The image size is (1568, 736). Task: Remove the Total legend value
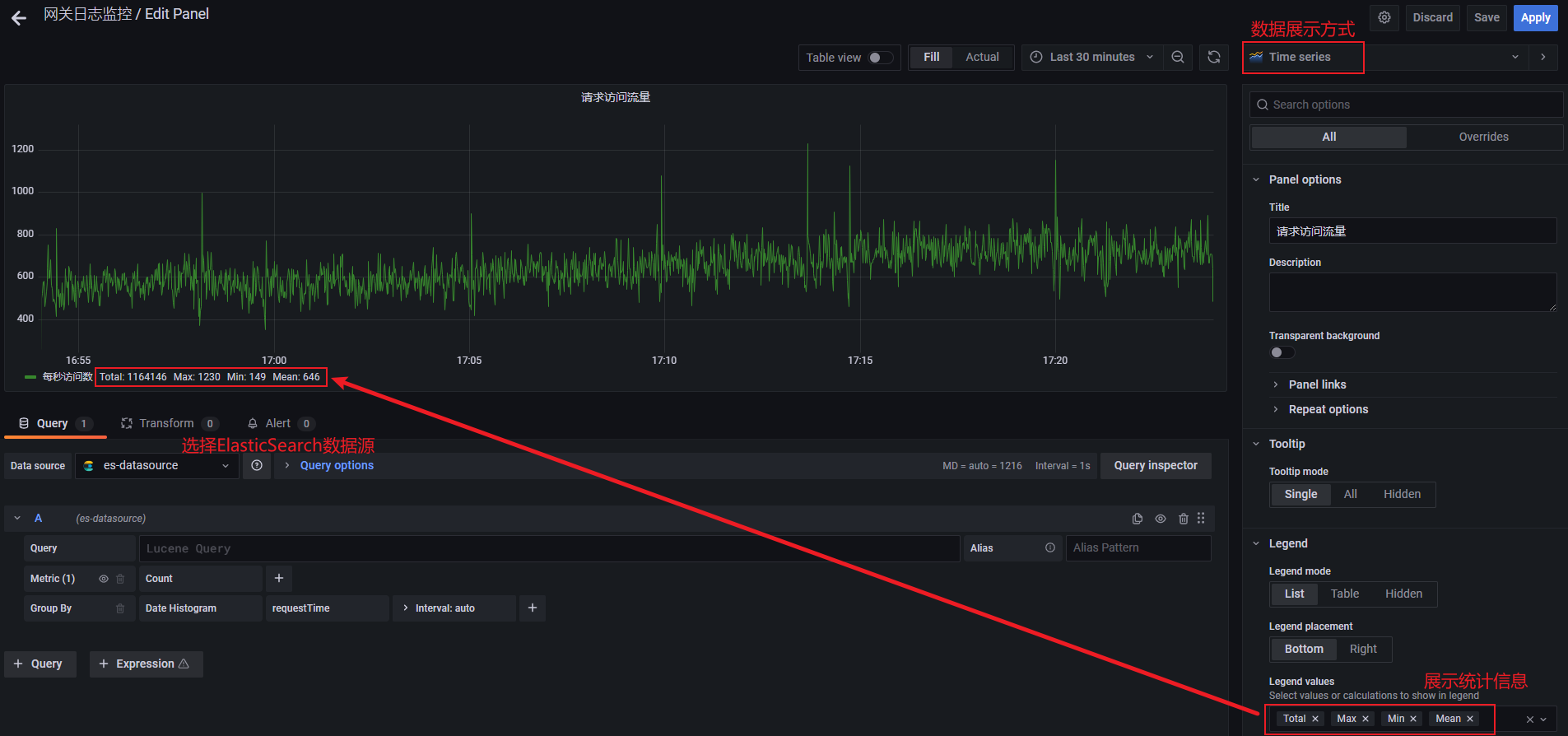[x=1315, y=719]
